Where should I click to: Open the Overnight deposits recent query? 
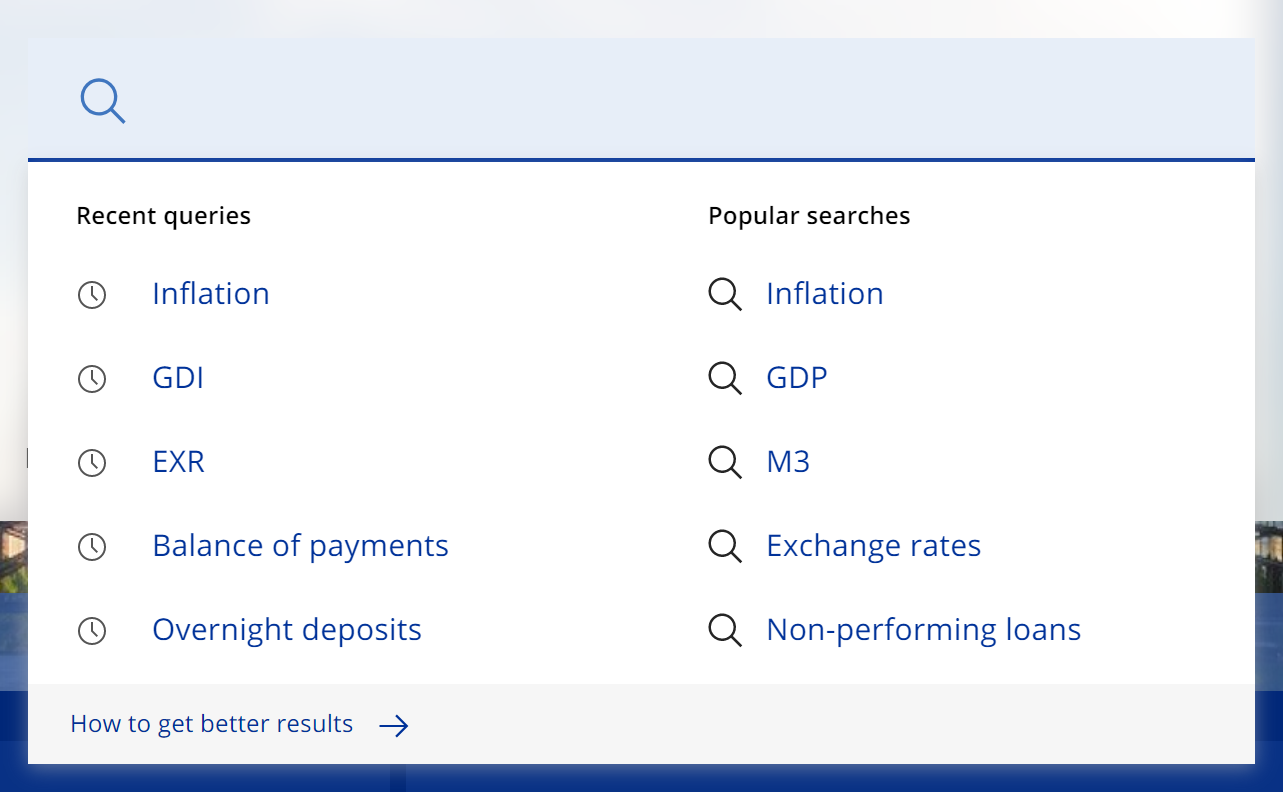[287, 630]
